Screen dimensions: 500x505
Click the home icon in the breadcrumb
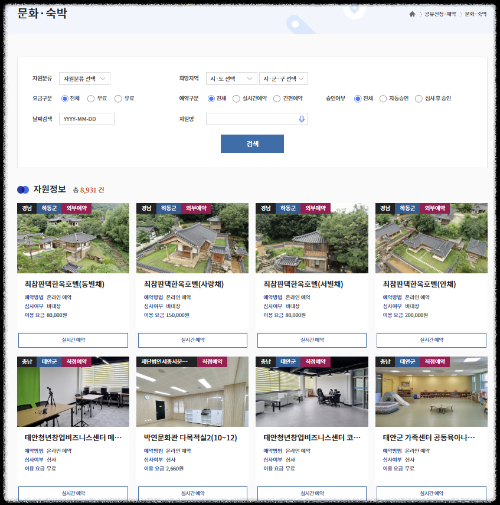(412, 14)
